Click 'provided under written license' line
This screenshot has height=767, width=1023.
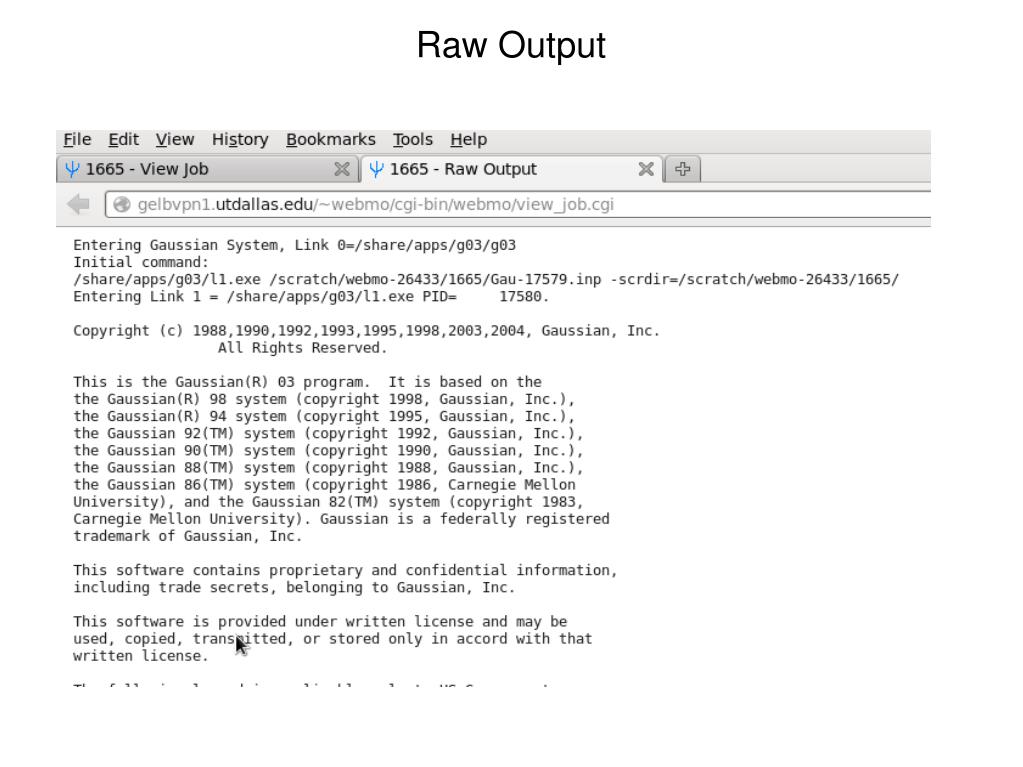click(320, 621)
